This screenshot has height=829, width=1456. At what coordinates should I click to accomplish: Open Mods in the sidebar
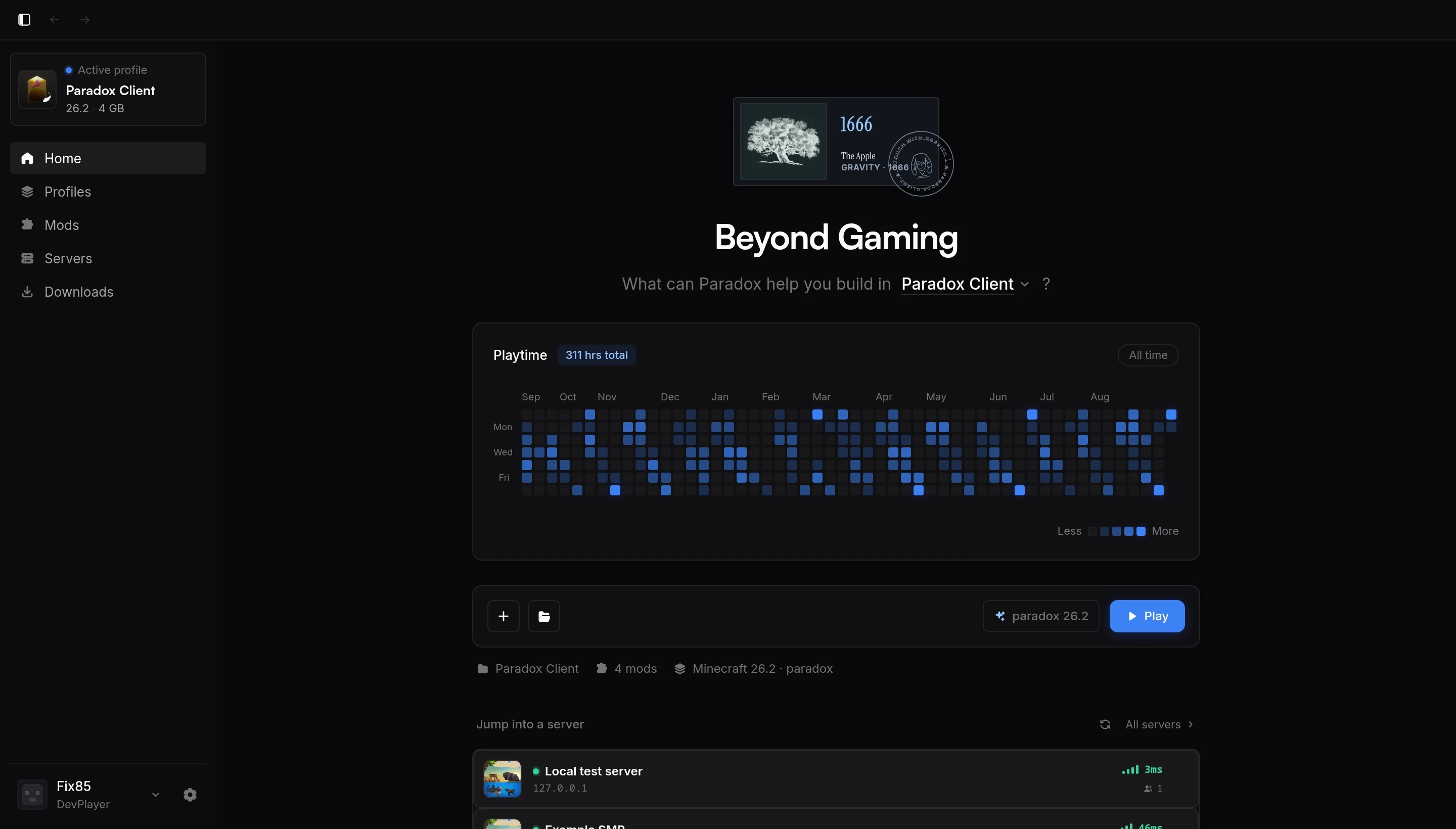(x=108, y=225)
